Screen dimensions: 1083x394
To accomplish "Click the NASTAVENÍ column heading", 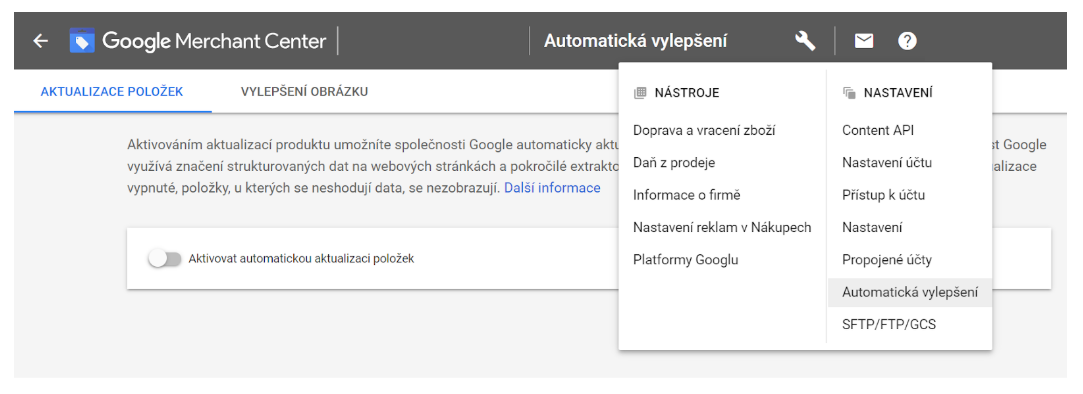I will (x=898, y=93).
